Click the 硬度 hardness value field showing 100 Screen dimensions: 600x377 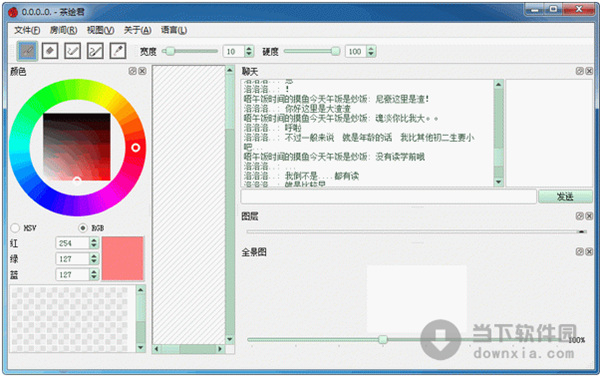pyautogui.click(x=355, y=51)
